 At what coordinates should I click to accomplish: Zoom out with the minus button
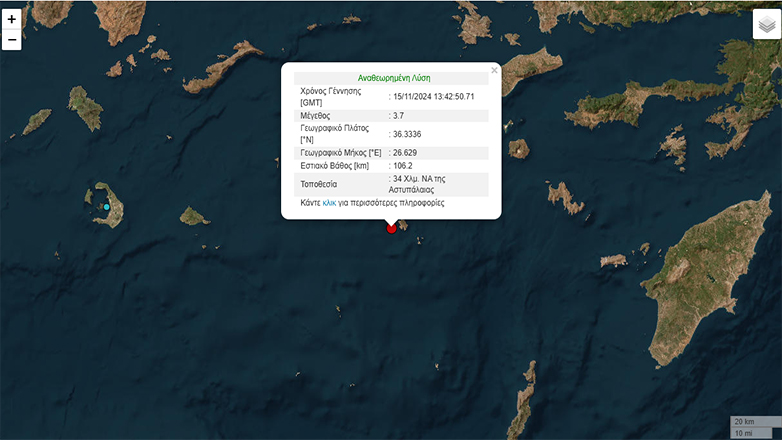pyautogui.click(x=12, y=41)
